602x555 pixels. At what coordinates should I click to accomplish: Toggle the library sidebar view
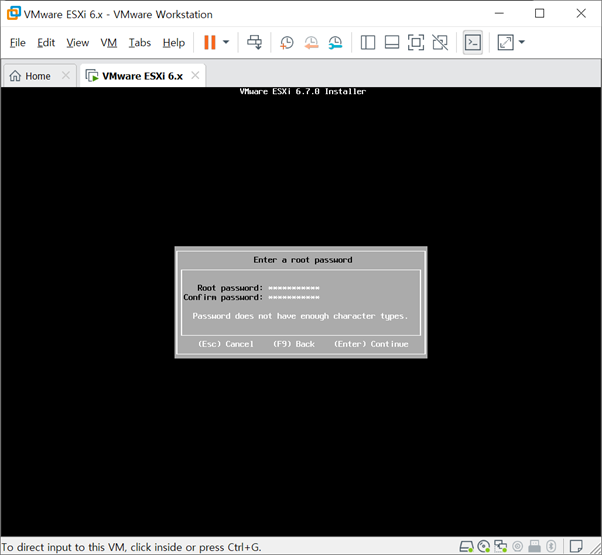click(368, 42)
